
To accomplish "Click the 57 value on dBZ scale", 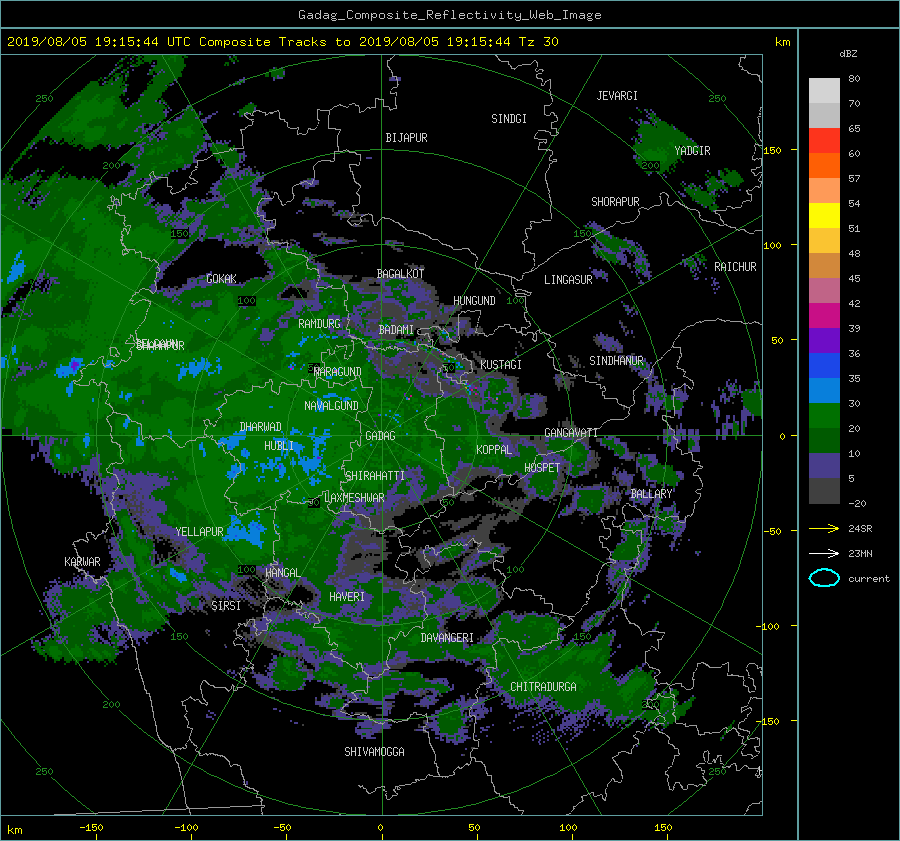I will point(854,179).
